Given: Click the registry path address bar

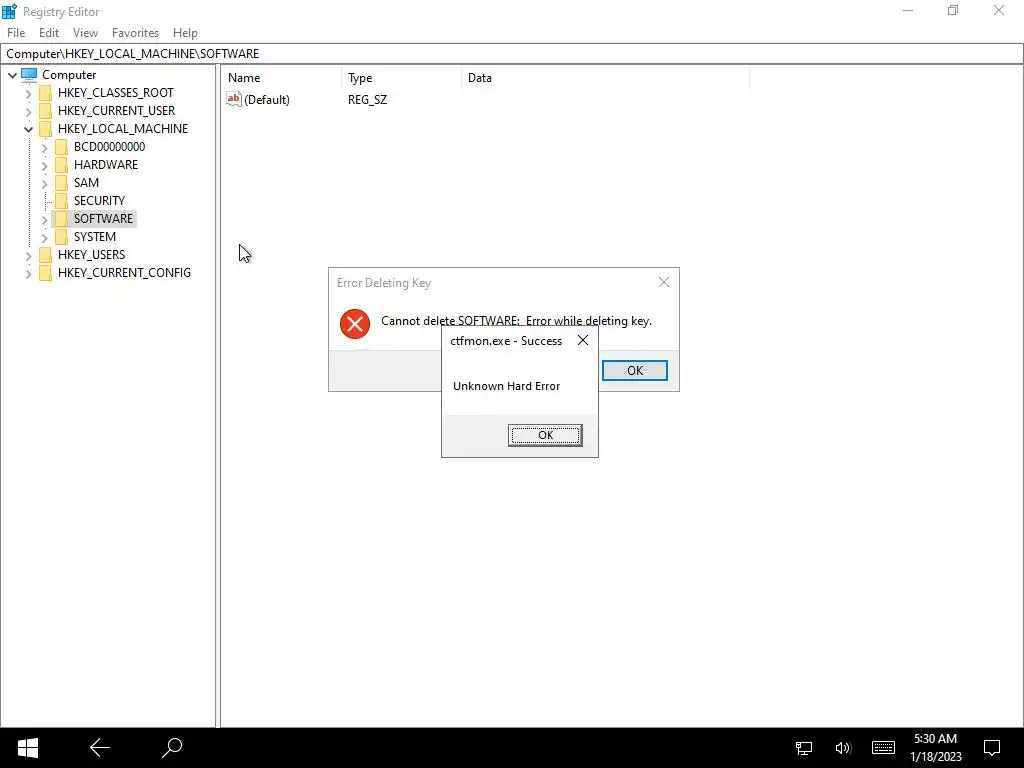Looking at the screenshot, I should tap(512, 54).
